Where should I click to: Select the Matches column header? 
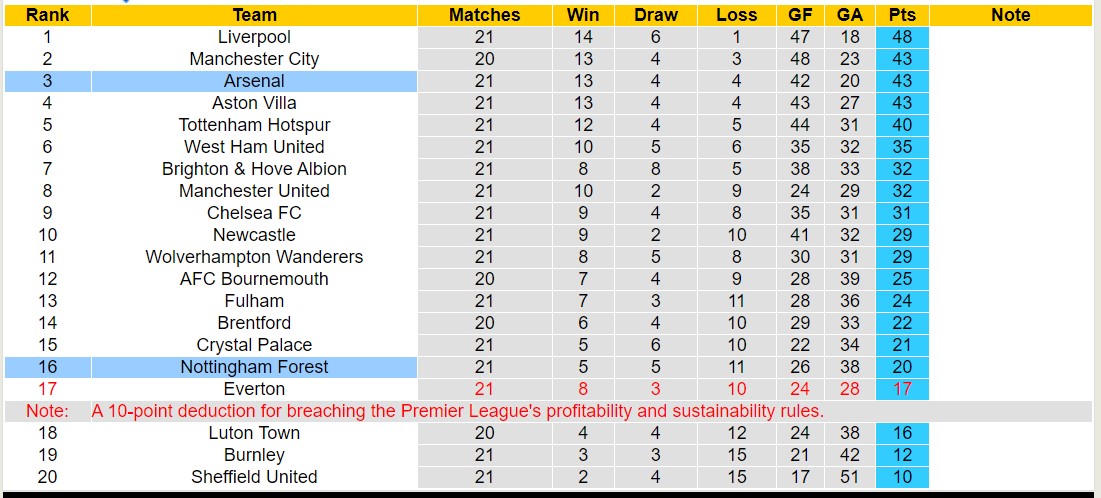pos(484,15)
